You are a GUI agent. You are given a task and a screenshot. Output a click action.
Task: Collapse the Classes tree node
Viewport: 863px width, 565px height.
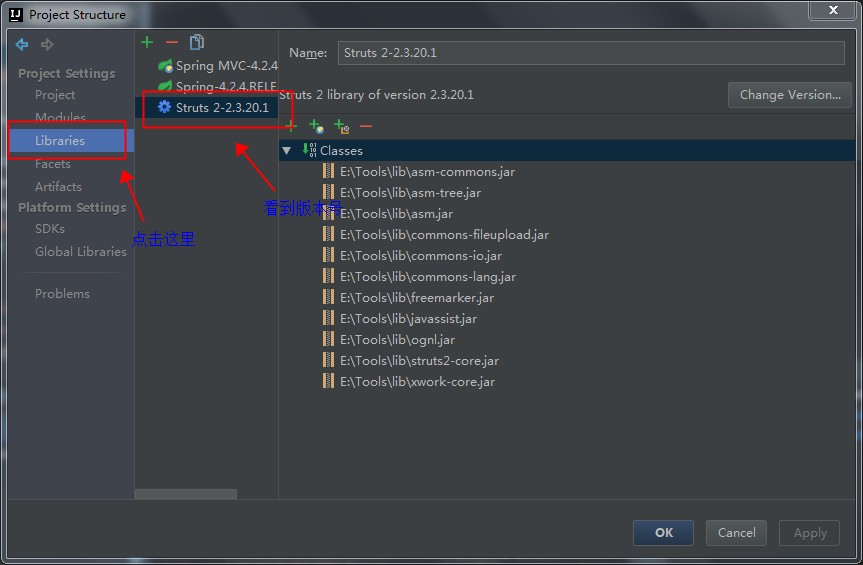pos(287,150)
